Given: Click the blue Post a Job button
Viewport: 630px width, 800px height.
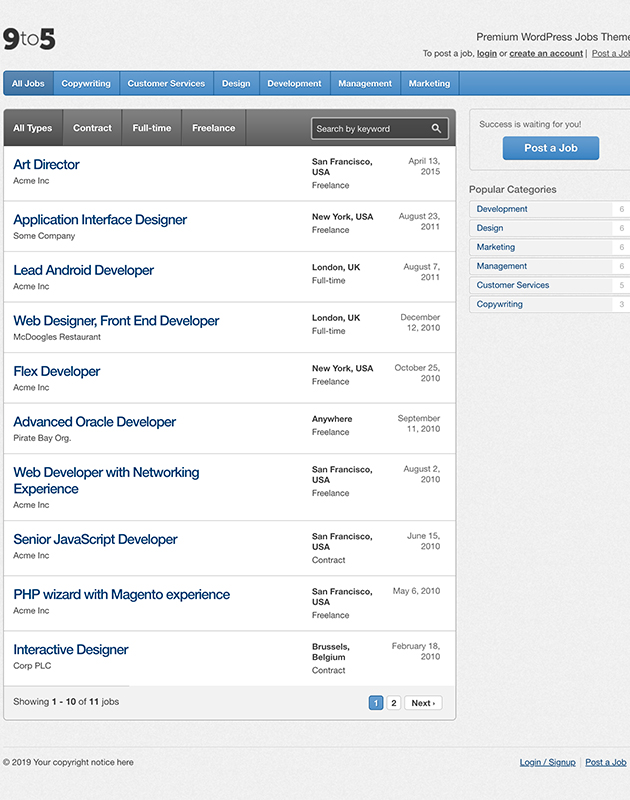Looking at the screenshot, I should pos(551,147).
